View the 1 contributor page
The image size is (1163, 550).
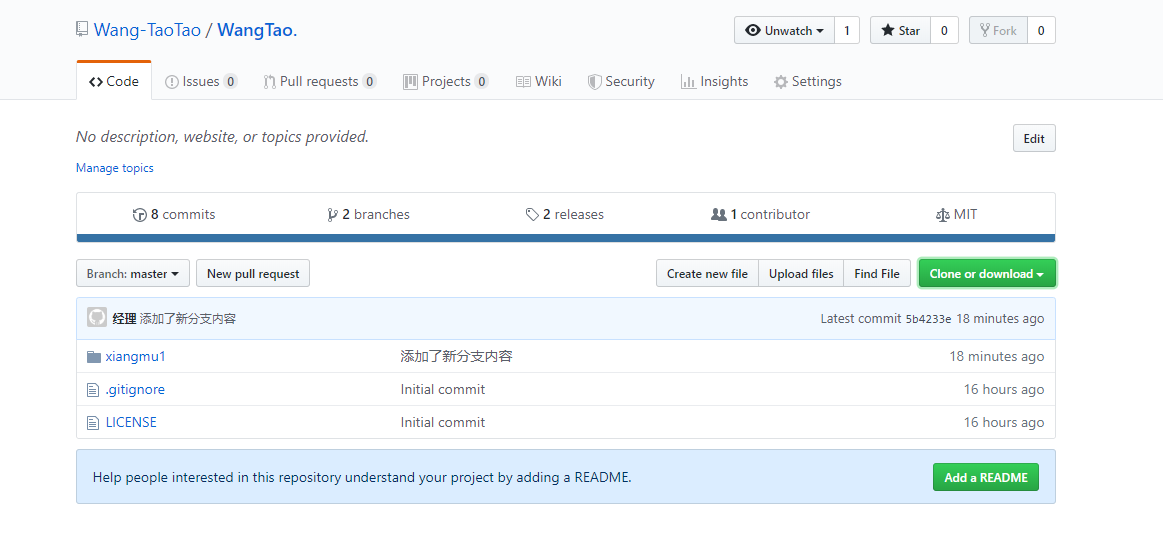(x=760, y=215)
